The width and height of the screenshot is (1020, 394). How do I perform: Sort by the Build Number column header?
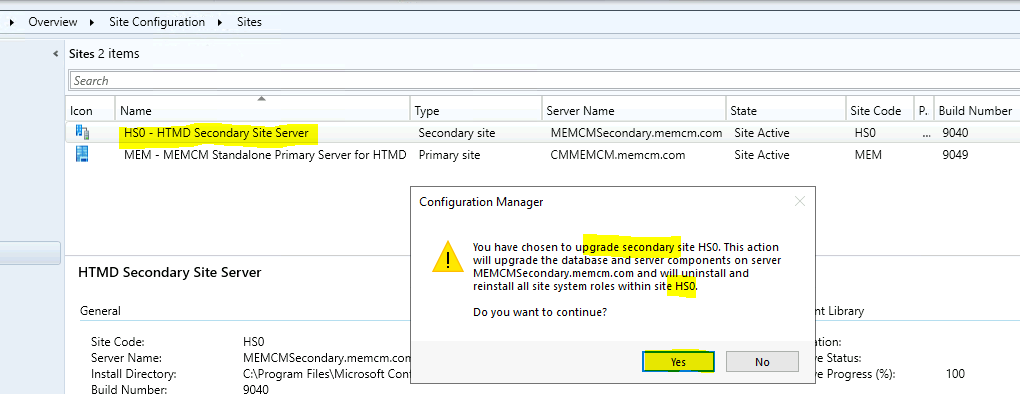[976, 111]
